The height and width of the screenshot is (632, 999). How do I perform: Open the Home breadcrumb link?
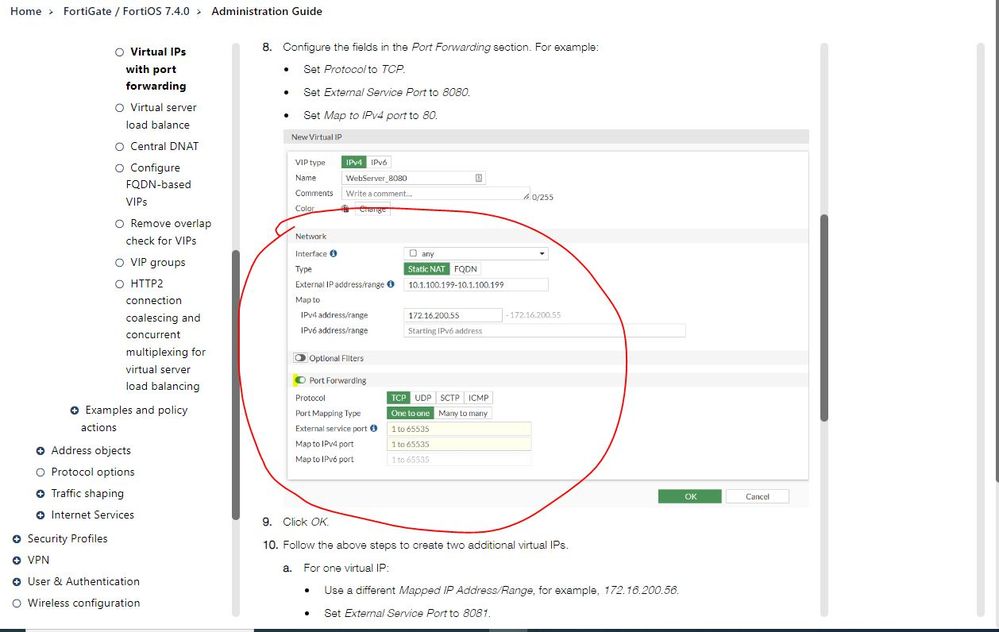tap(25, 11)
